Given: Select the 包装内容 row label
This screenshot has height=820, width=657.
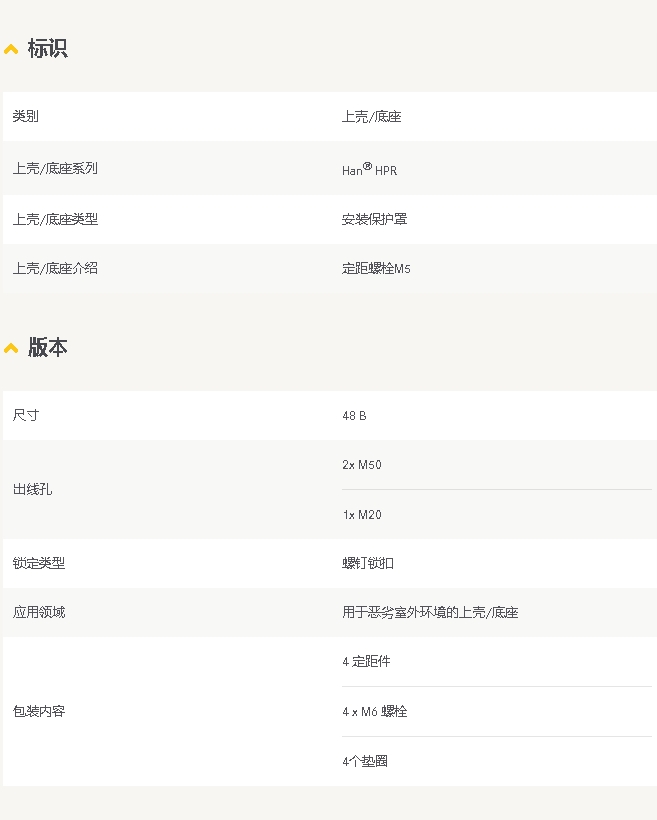Looking at the screenshot, I should click(x=39, y=711).
